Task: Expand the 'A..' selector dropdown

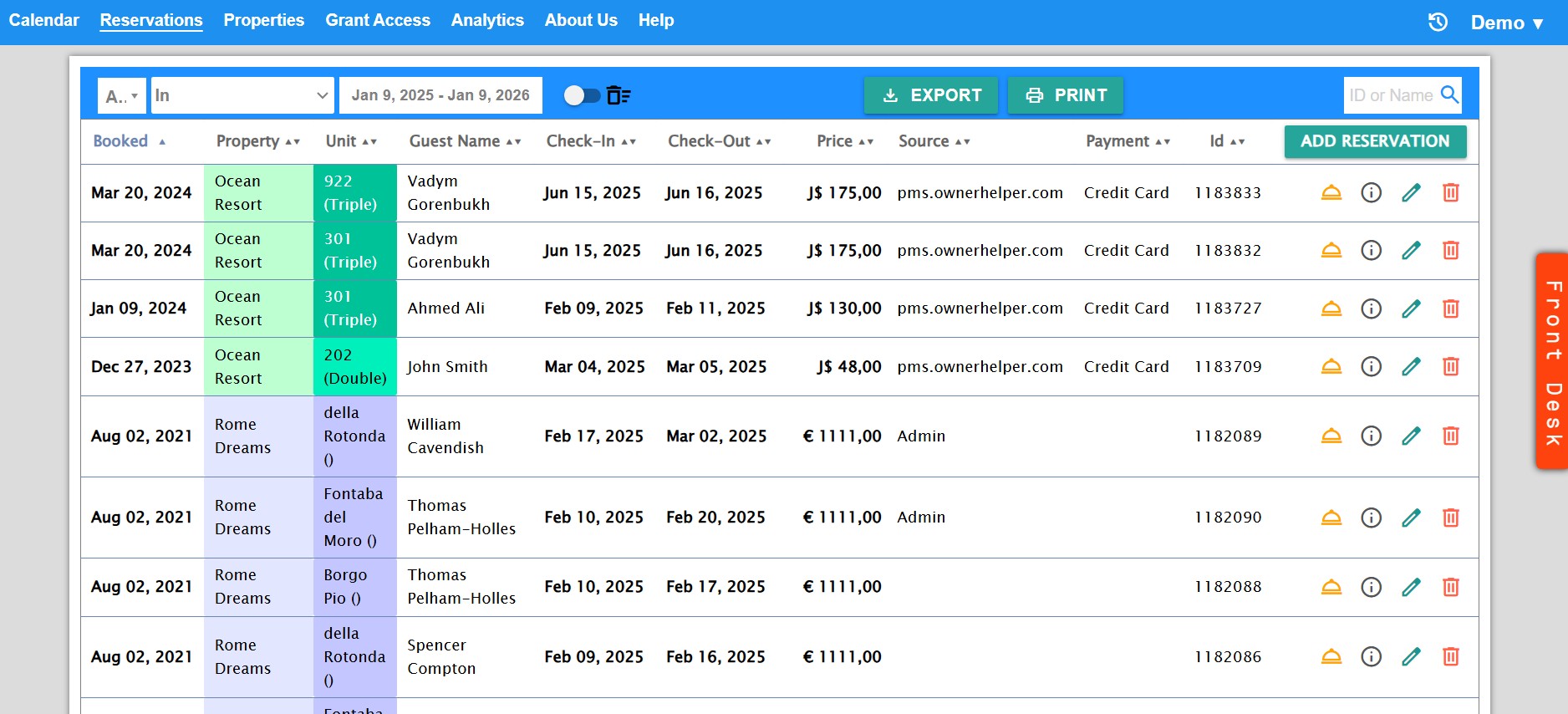Action: 121,95
